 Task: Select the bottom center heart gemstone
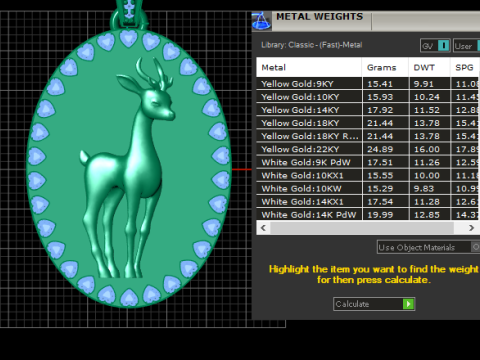pyautogui.click(x=129, y=297)
